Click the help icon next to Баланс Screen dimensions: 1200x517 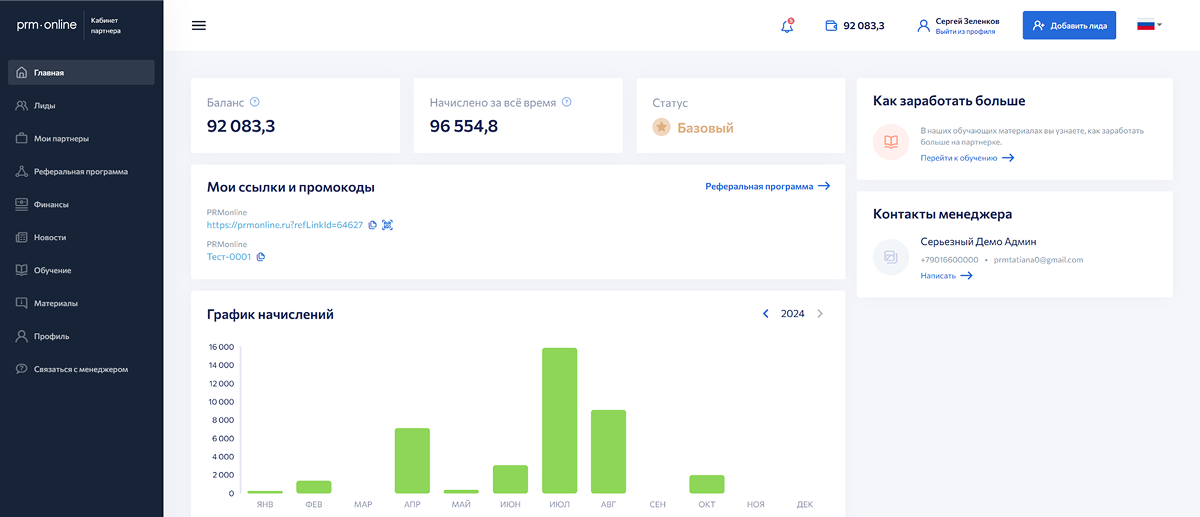click(x=255, y=102)
